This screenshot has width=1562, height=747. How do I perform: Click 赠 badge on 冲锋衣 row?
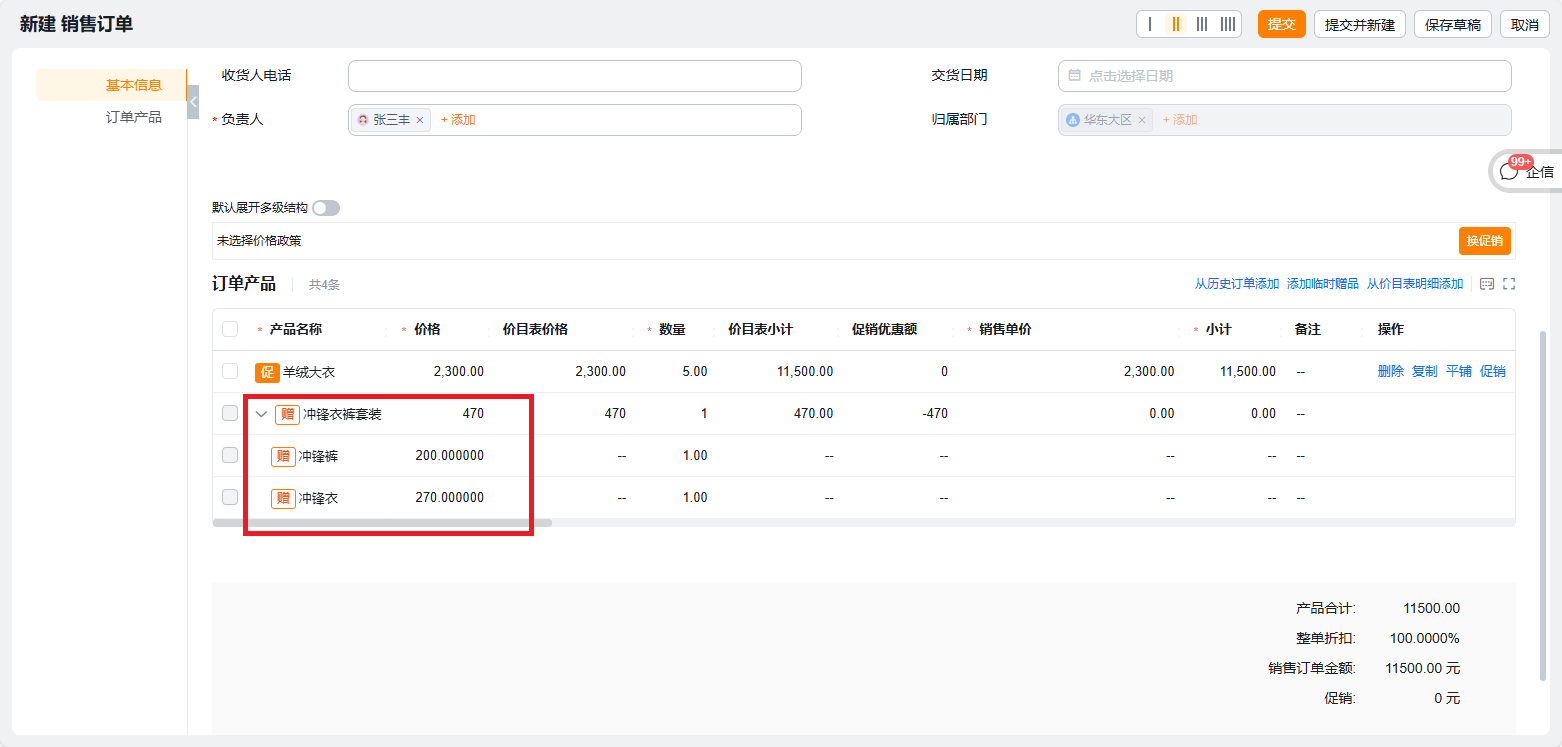(x=283, y=498)
